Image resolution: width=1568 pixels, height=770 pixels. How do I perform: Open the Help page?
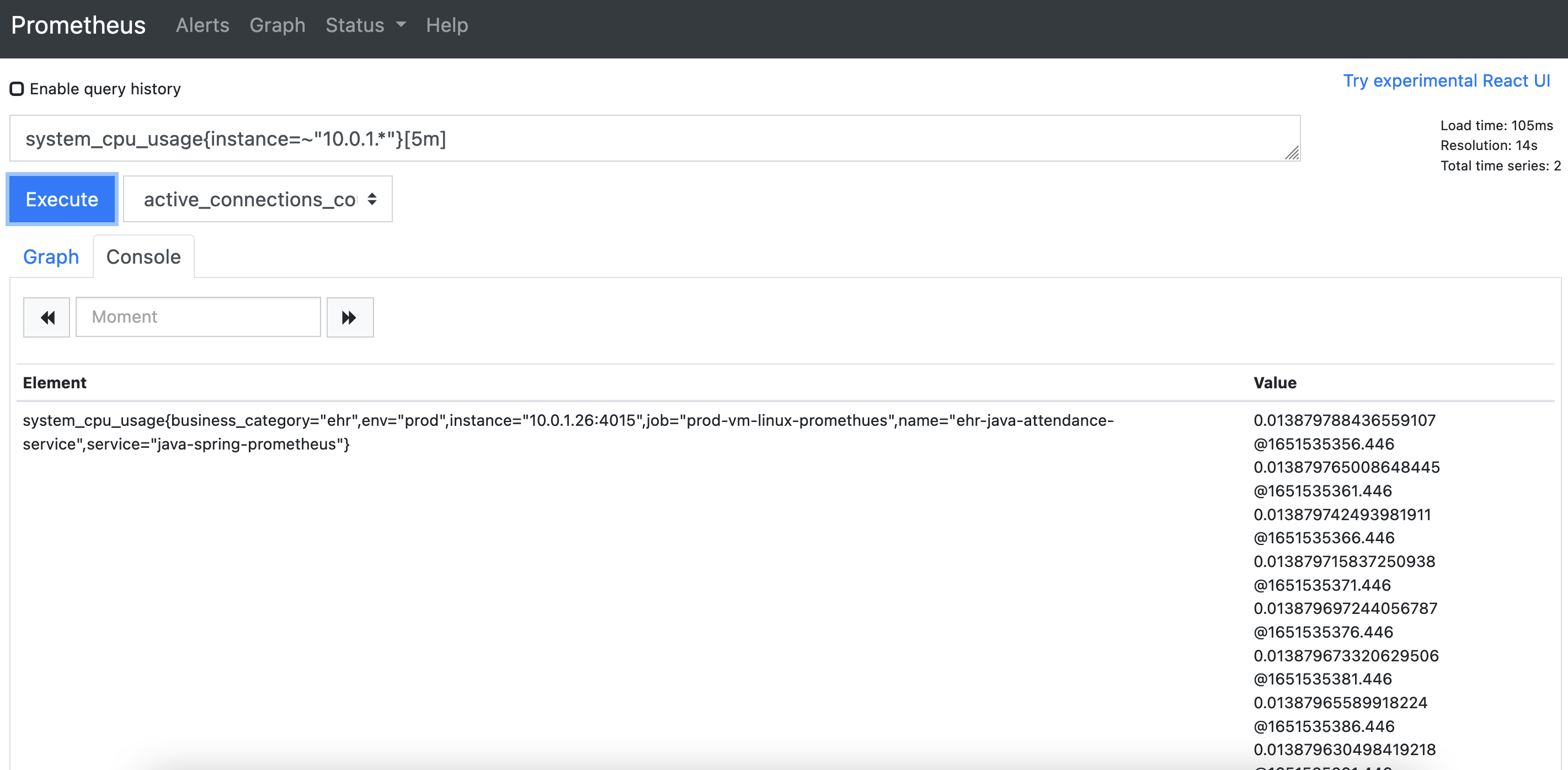[x=447, y=25]
